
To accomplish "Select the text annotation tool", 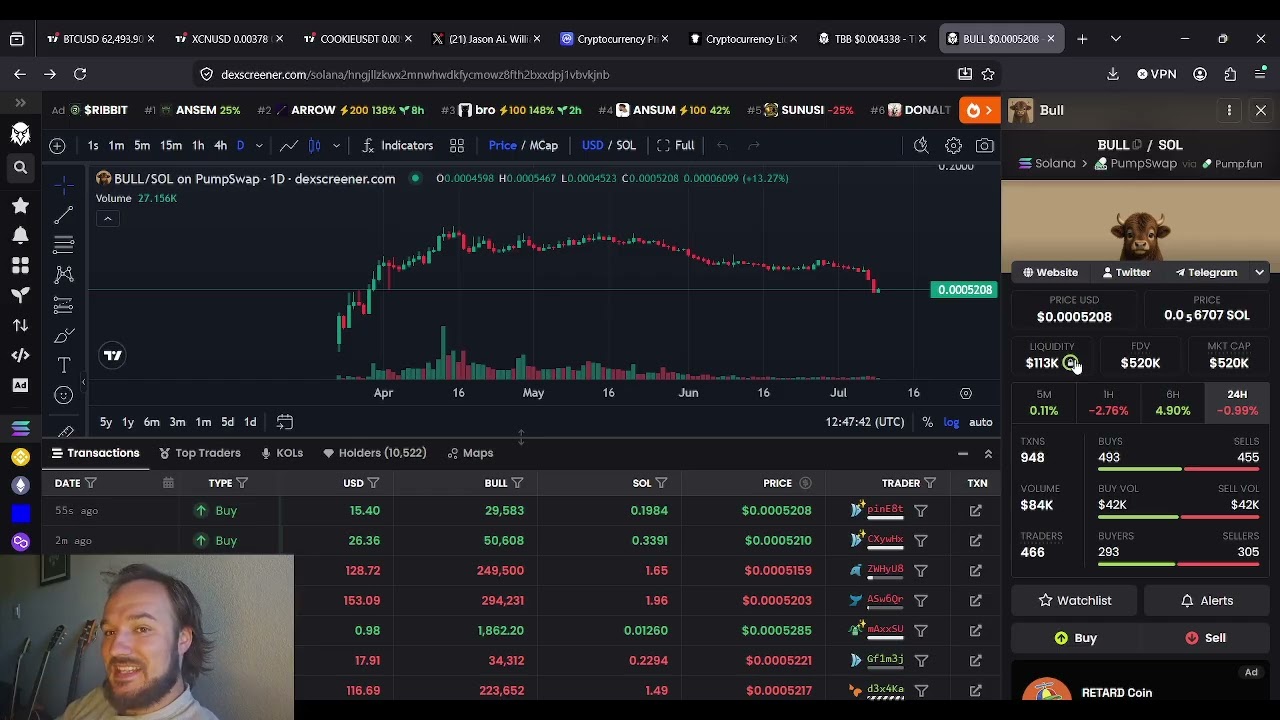I will coord(64,365).
